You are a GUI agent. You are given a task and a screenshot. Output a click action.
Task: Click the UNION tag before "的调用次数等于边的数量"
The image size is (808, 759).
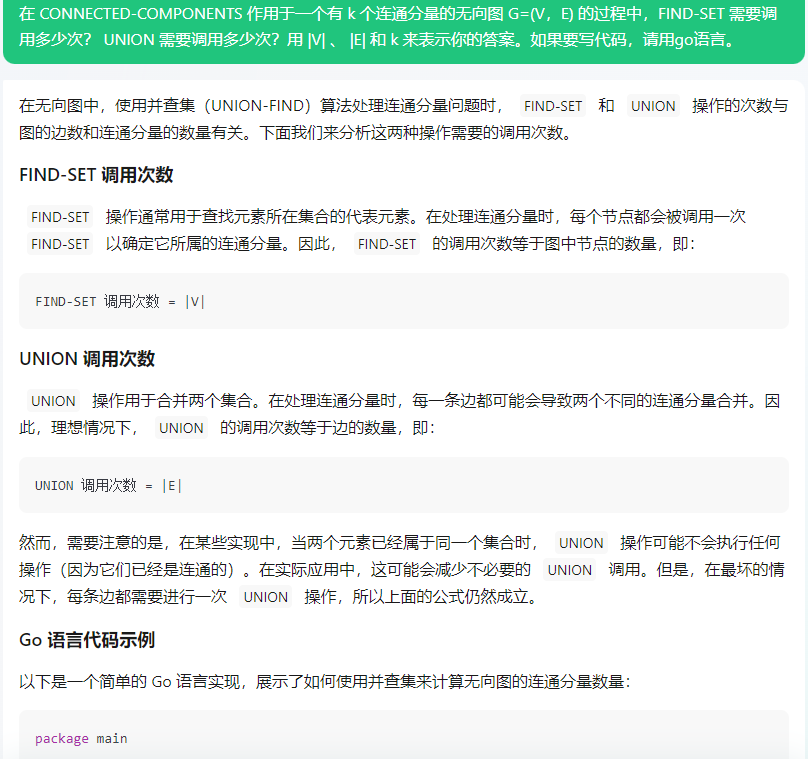[x=181, y=428]
